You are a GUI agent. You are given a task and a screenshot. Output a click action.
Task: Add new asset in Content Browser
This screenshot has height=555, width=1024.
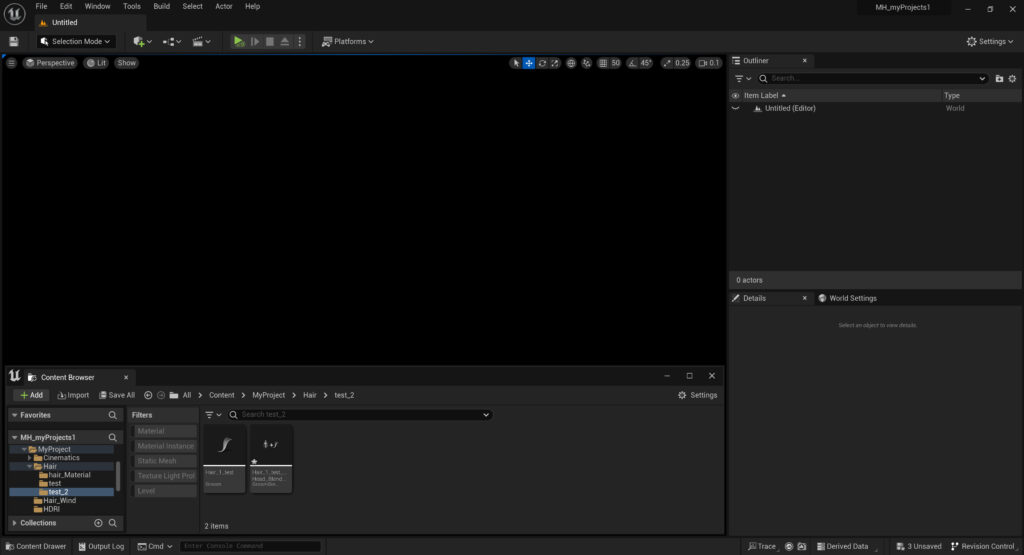click(x=31, y=395)
